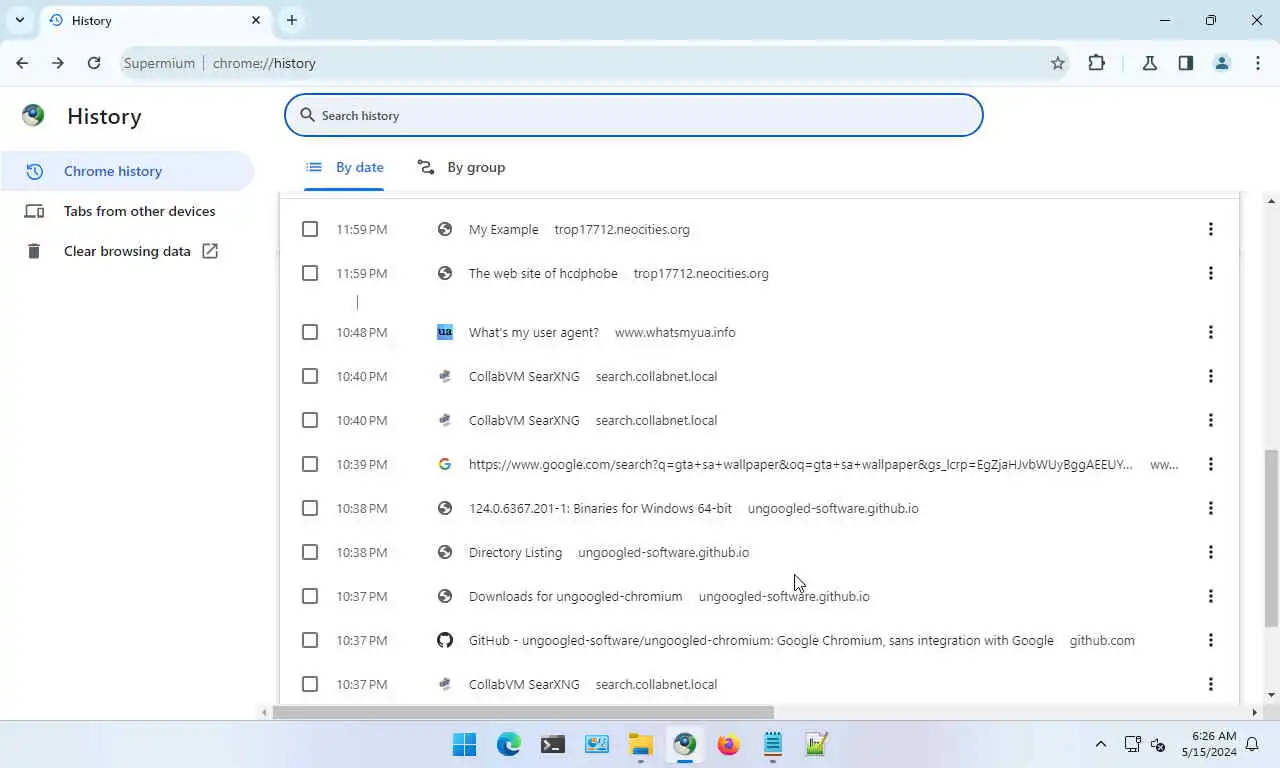Click the whatsmyua favicon icon
Image resolution: width=1280 pixels, height=768 pixels.
pyautogui.click(x=445, y=332)
